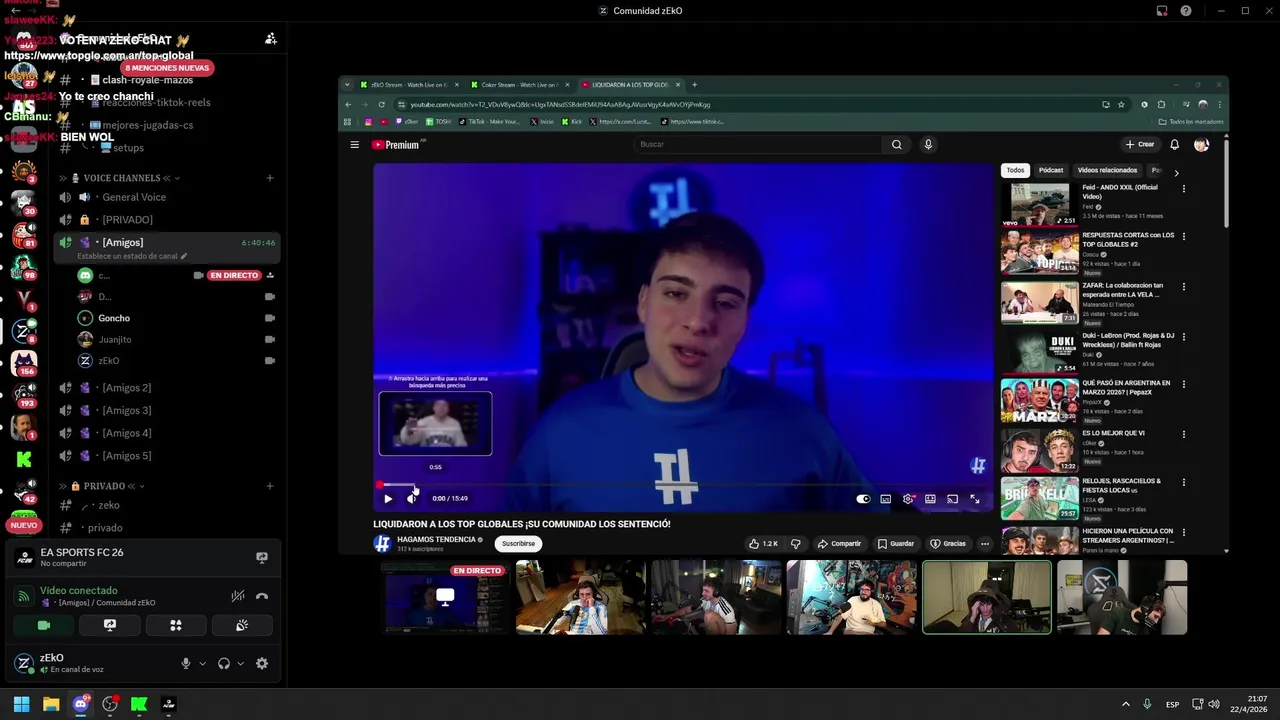Toggle the noise suppression icon next to Video conectado
This screenshot has height=720, width=1280.
pyautogui.click(x=238, y=596)
